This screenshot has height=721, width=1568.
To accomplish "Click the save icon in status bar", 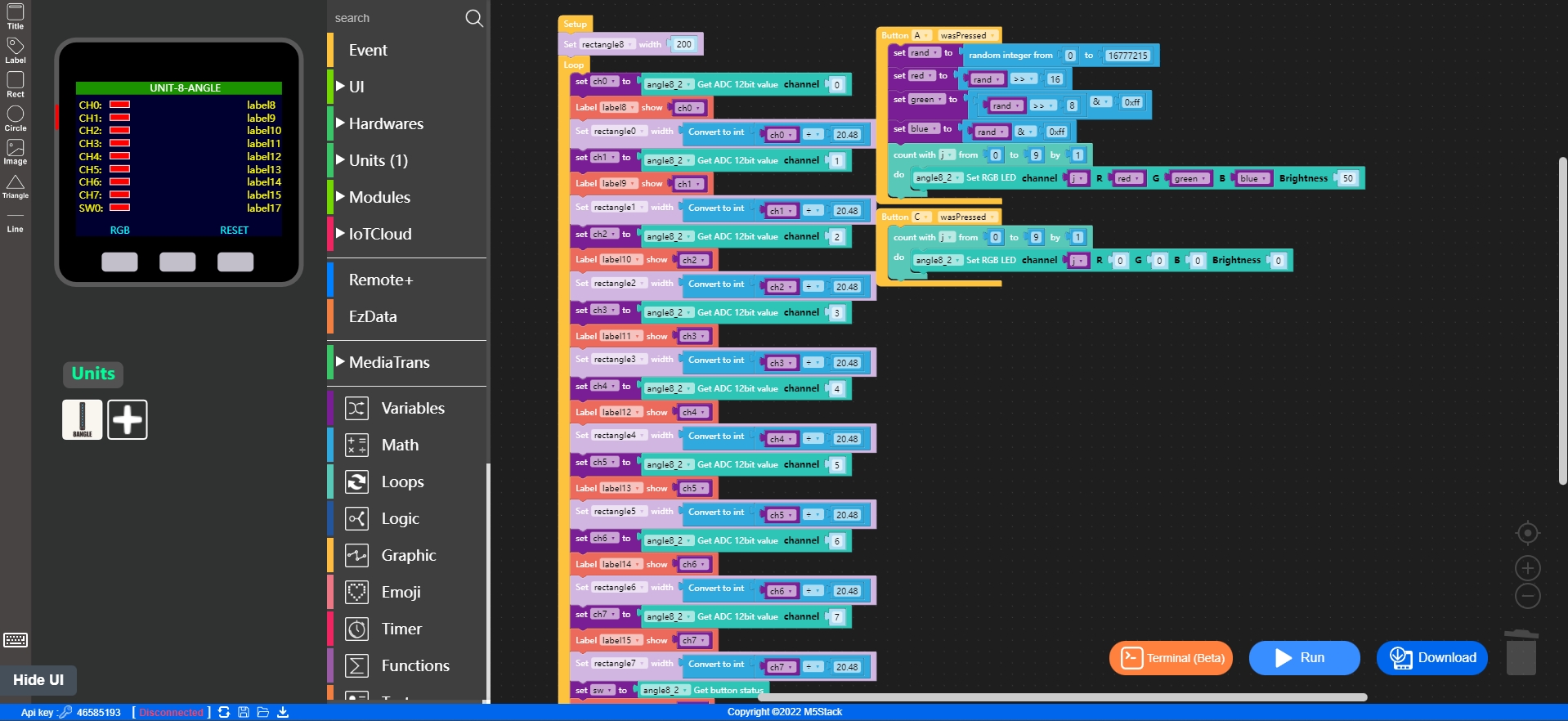I will 244,712.
